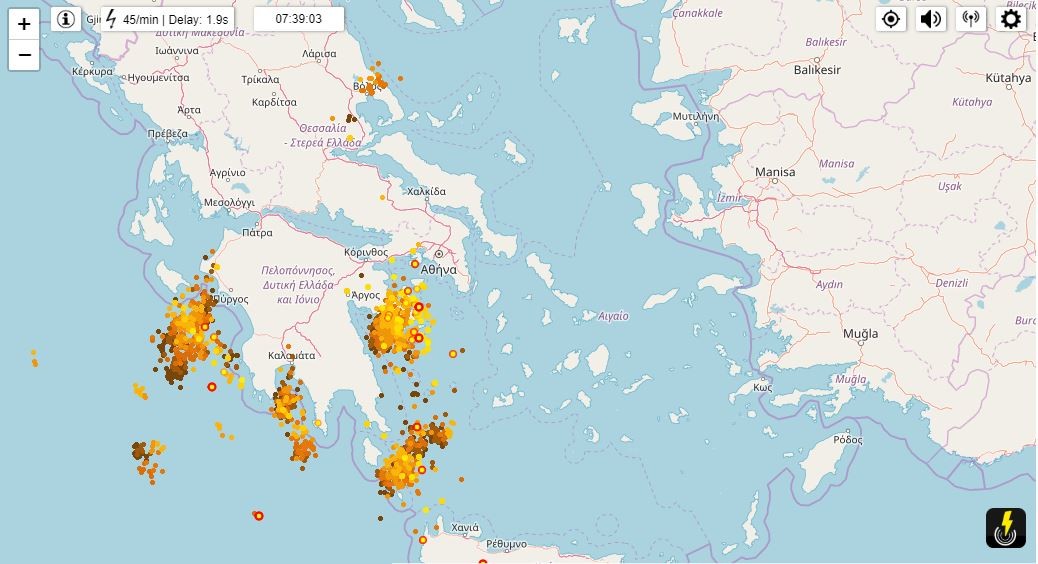The width and height of the screenshot is (1038, 564).
Task: Click the Μεσολόγγι label
Action: point(229,203)
